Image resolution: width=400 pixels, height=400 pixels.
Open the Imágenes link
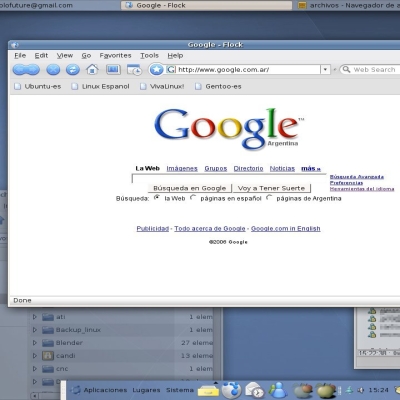[182, 169]
